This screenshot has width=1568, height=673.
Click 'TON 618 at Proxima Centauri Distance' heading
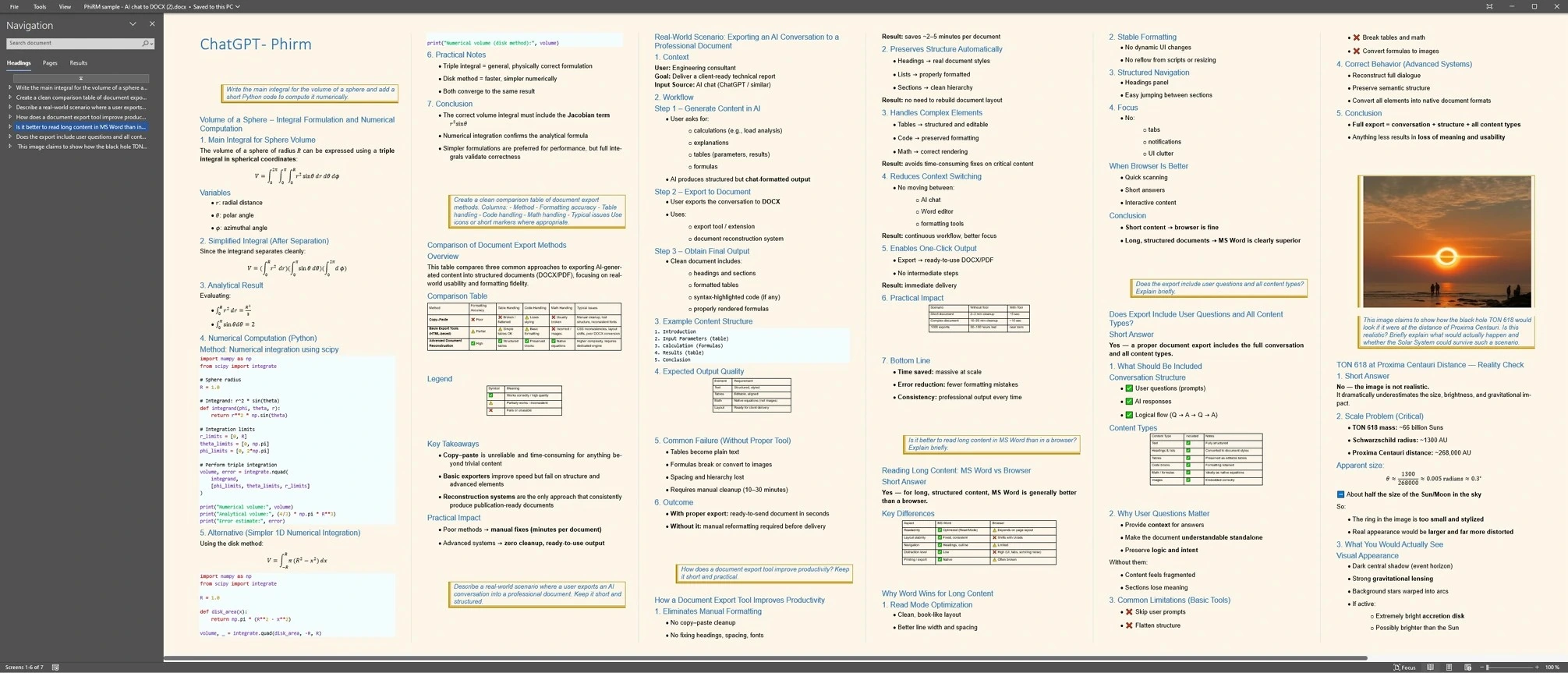coord(1430,365)
